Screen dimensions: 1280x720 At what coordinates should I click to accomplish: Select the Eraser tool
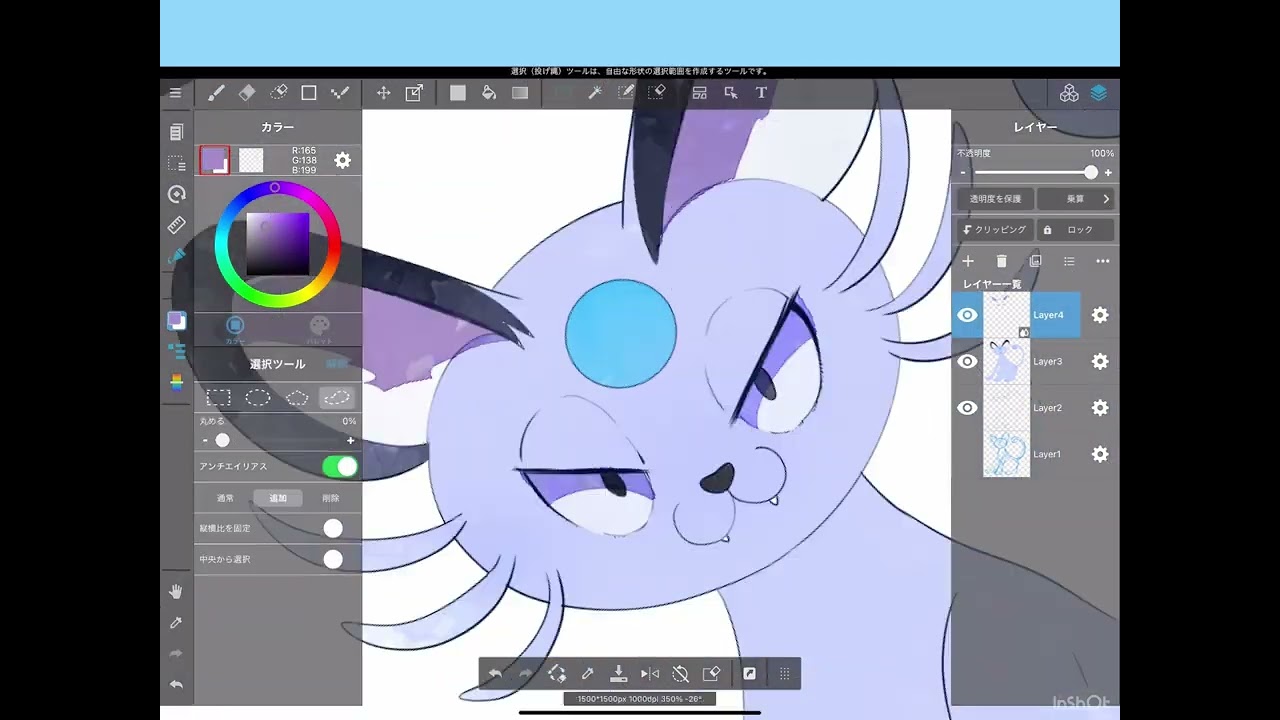[x=247, y=93]
